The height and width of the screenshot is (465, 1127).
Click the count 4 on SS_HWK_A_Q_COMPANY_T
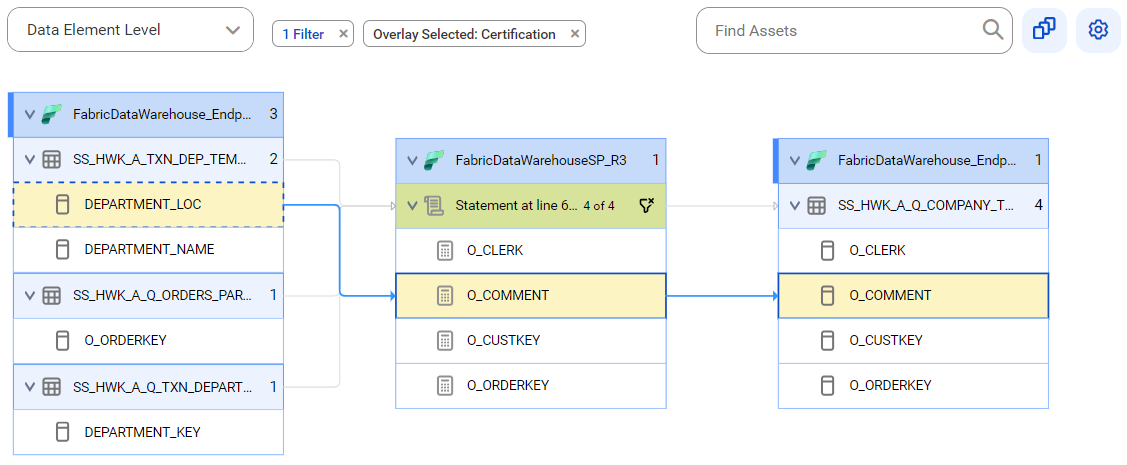pos(1038,205)
